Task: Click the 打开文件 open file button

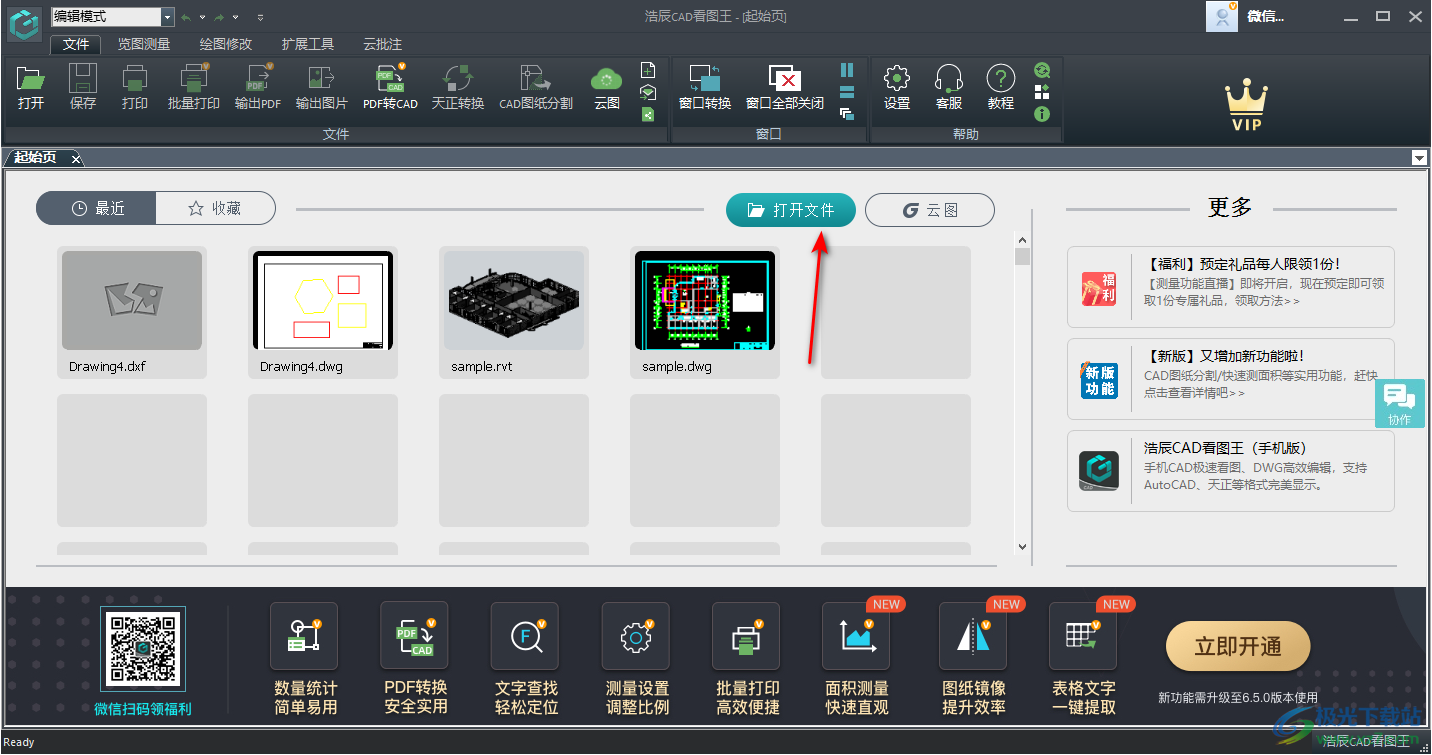Action: [790, 210]
